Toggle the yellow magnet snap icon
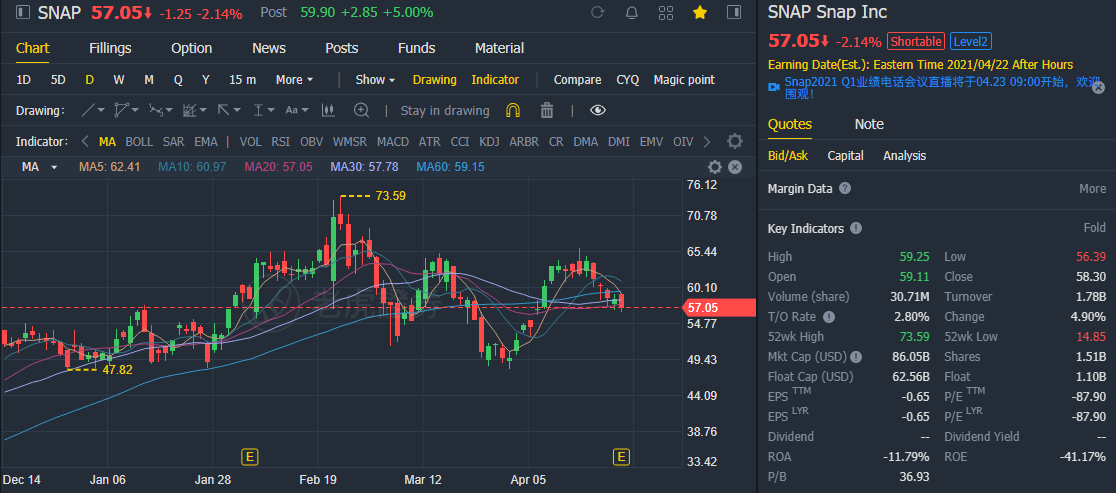This screenshot has height=493, width=1116. [x=512, y=110]
